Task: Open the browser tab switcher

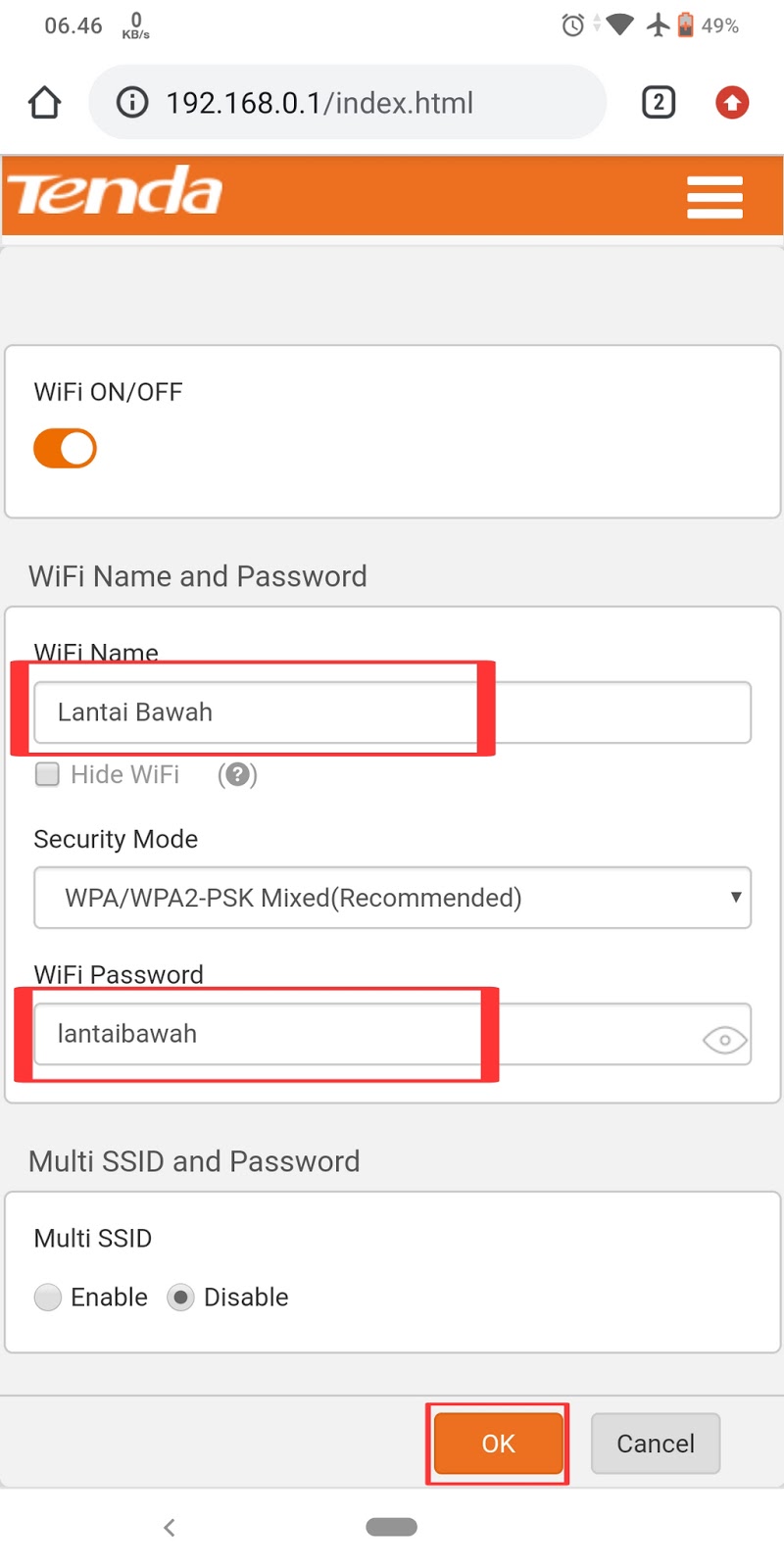Action: click(x=659, y=103)
